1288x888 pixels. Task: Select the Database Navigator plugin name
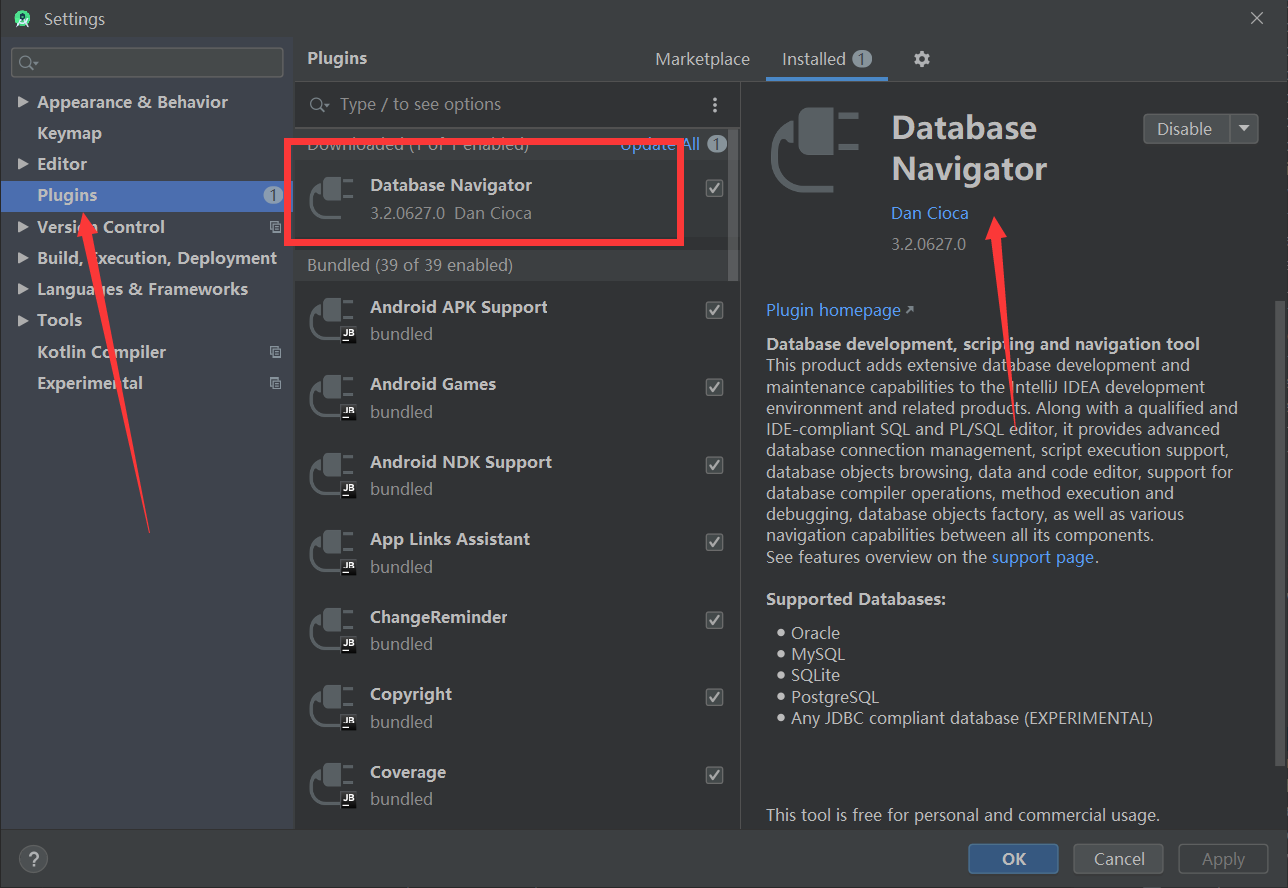pos(451,185)
